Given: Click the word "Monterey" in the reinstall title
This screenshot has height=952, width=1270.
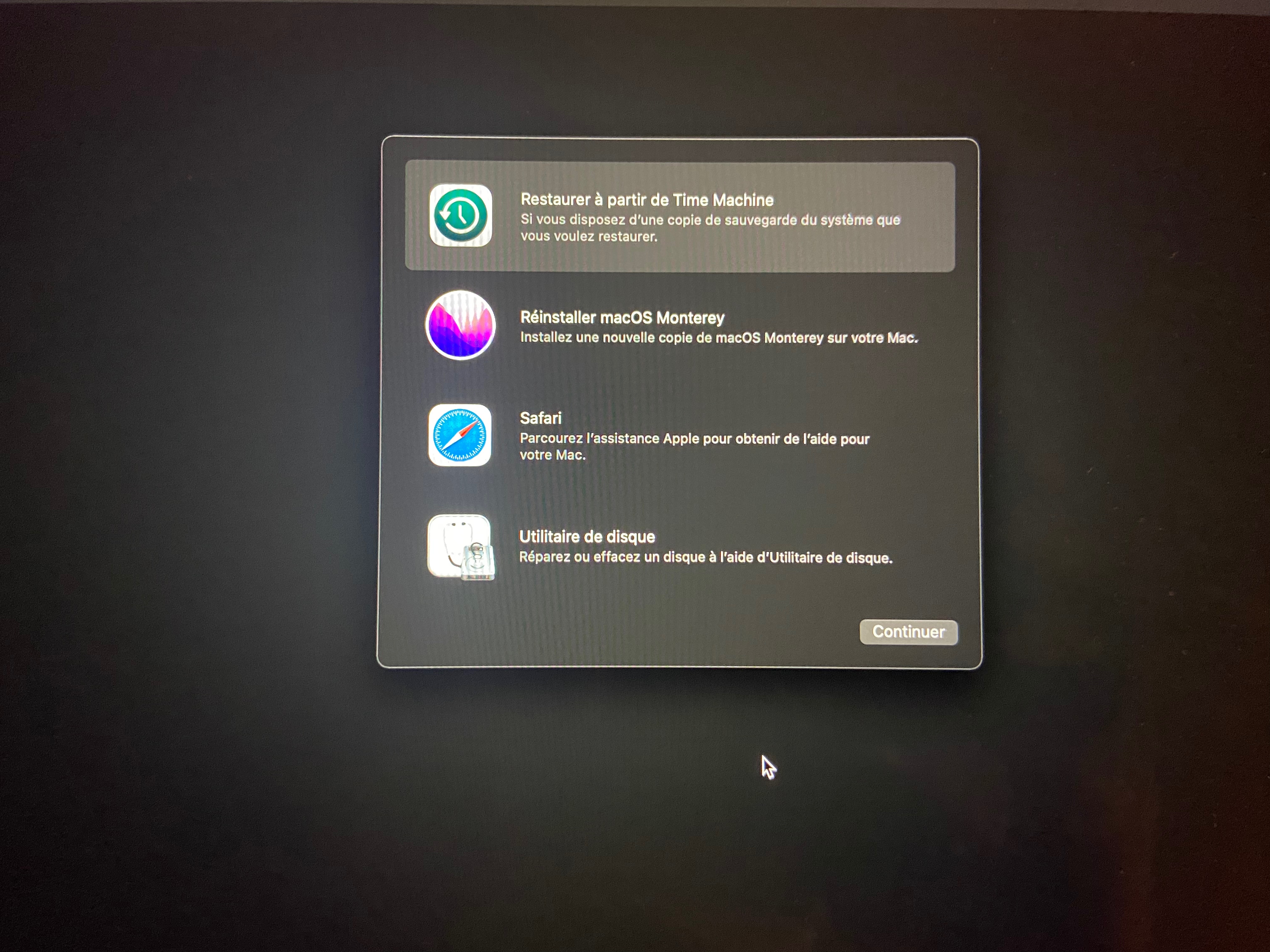Looking at the screenshot, I should click(x=690, y=317).
